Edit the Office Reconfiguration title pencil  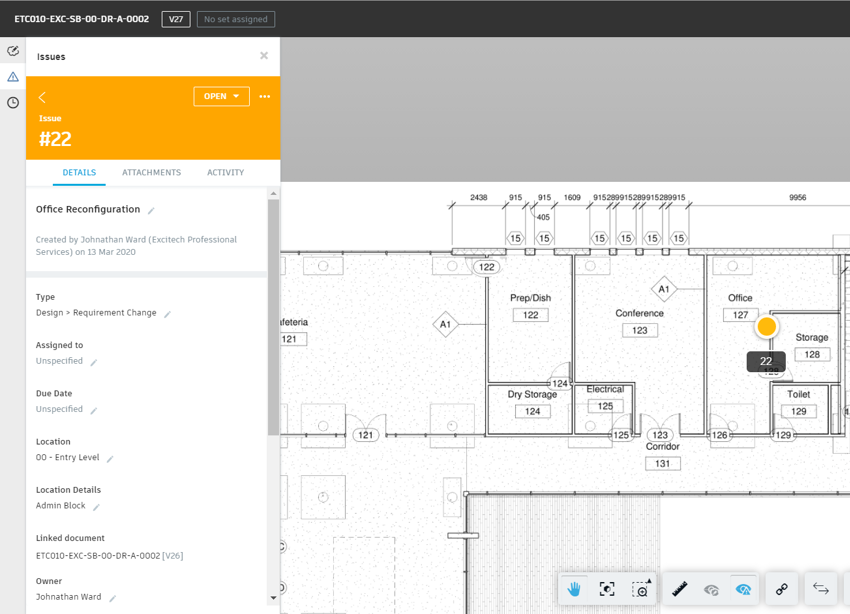point(151,211)
